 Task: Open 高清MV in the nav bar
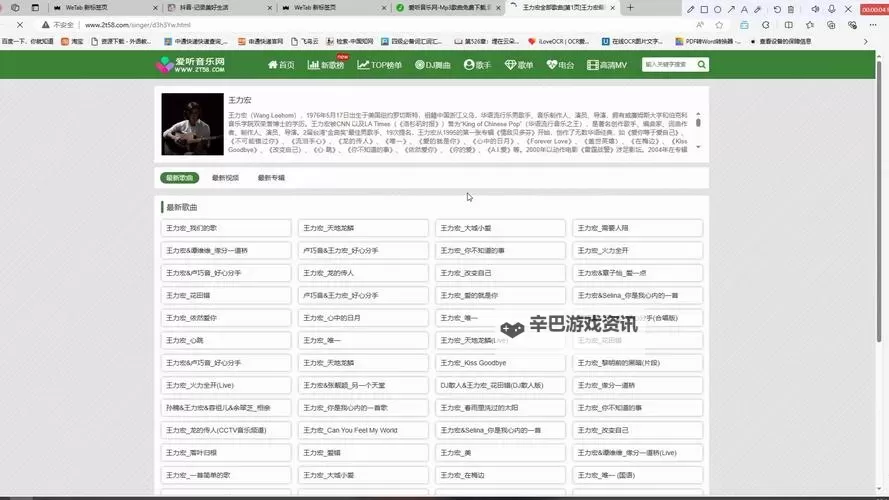(x=607, y=65)
